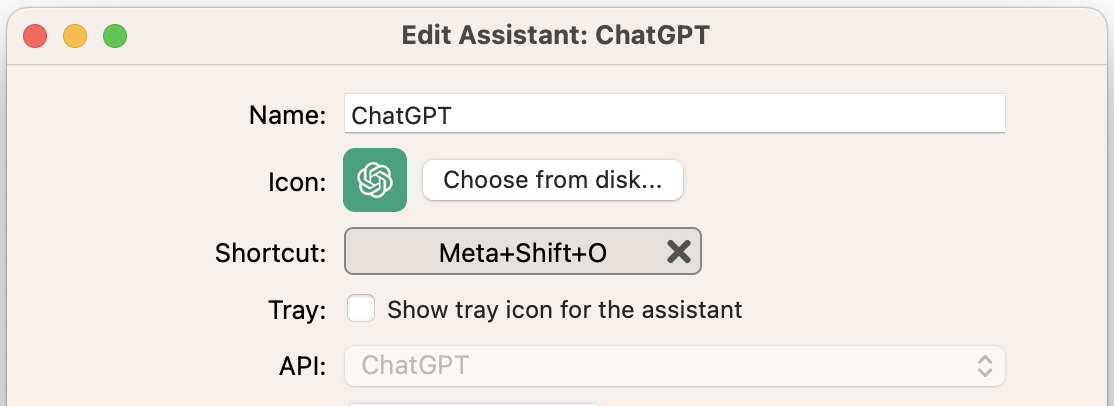
Task: Click the up-down chevron arrows of API selector
Action: (984, 366)
